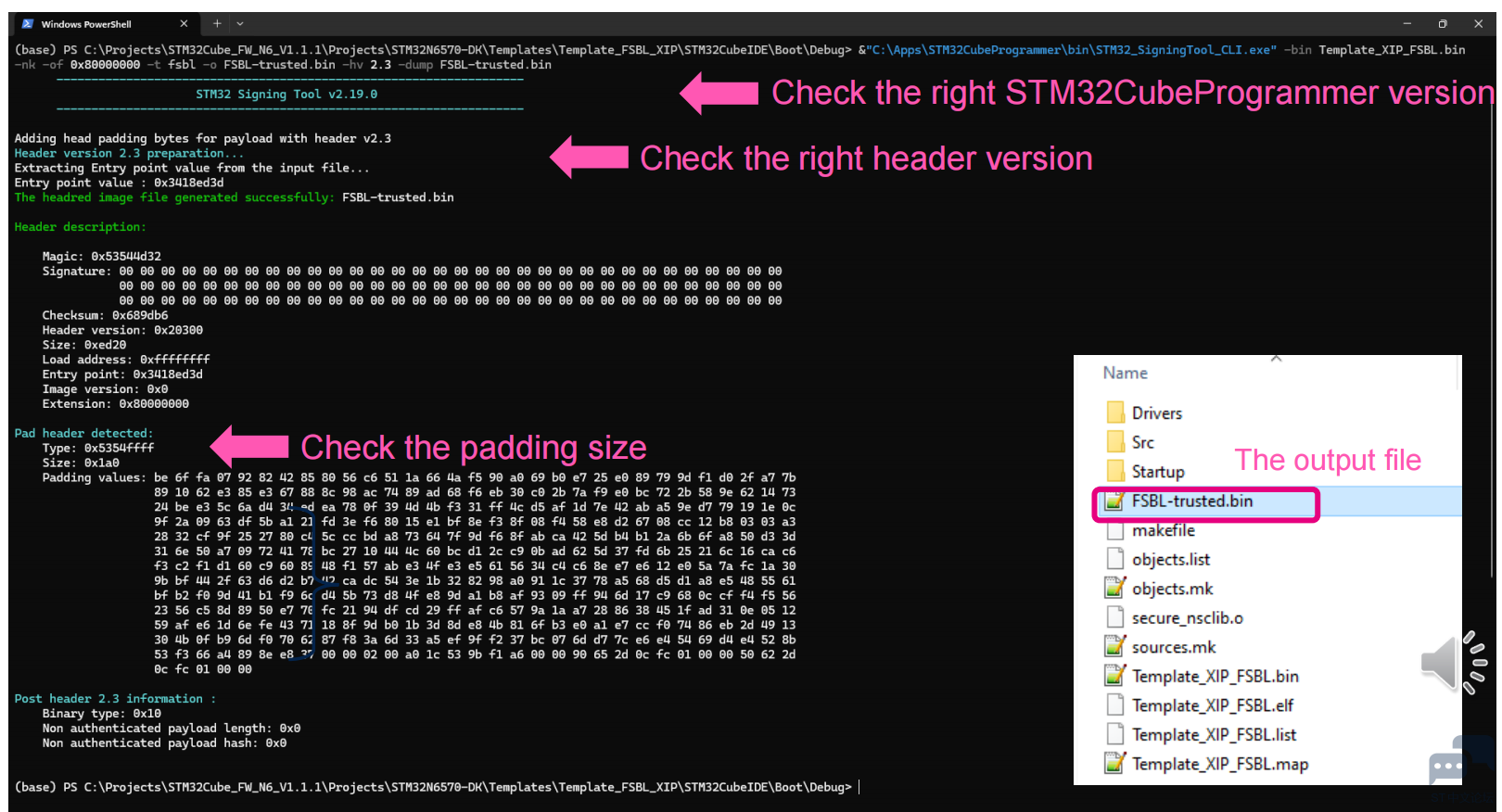Click the Checksum: 0x689db6 line
The width and height of the screenshot is (1502, 812).
pos(105,315)
